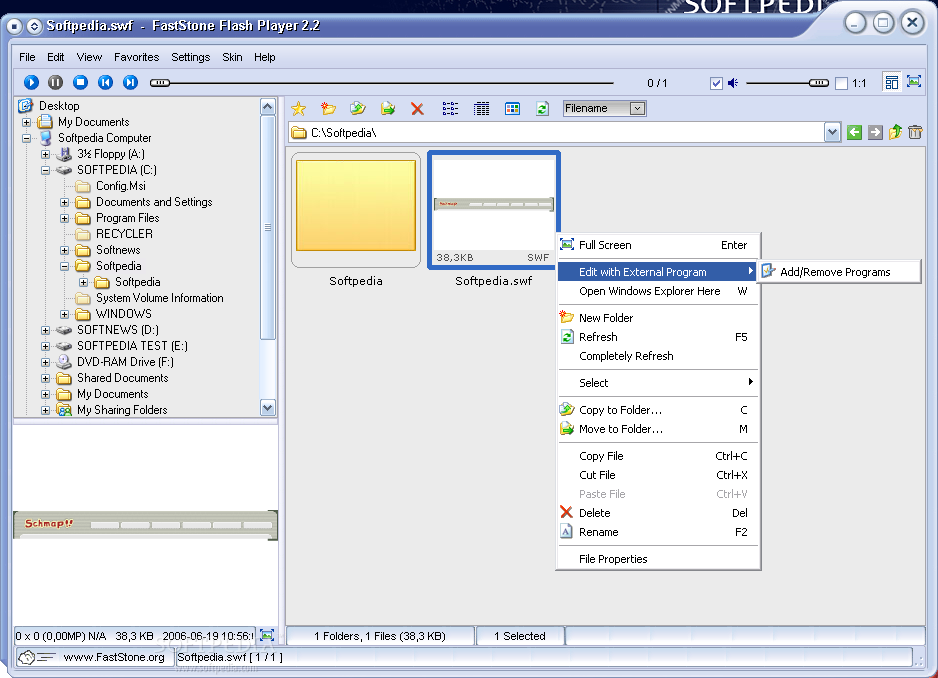Click Add/Remove Programs submenu entry
The width and height of the screenshot is (938, 678).
tap(834, 272)
